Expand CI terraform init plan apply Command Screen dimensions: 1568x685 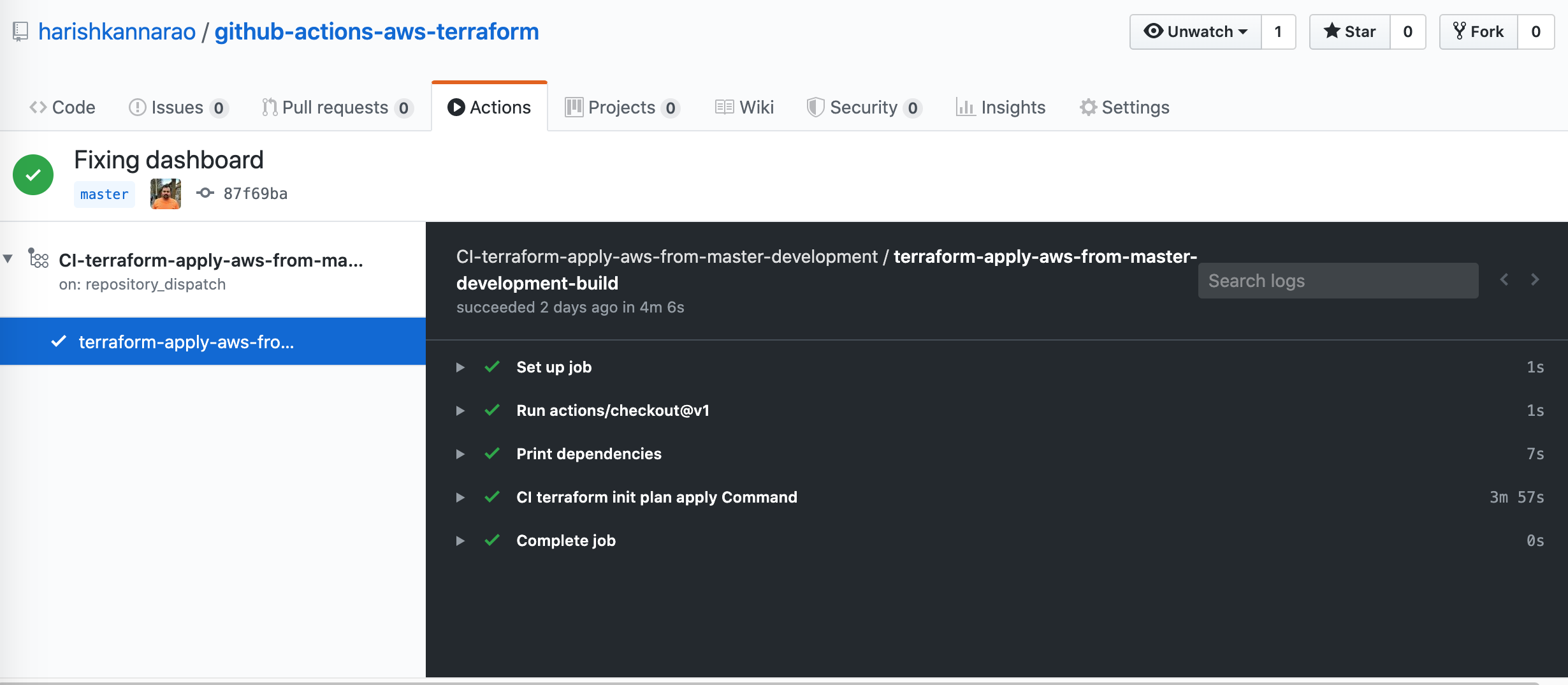(460, 497)
